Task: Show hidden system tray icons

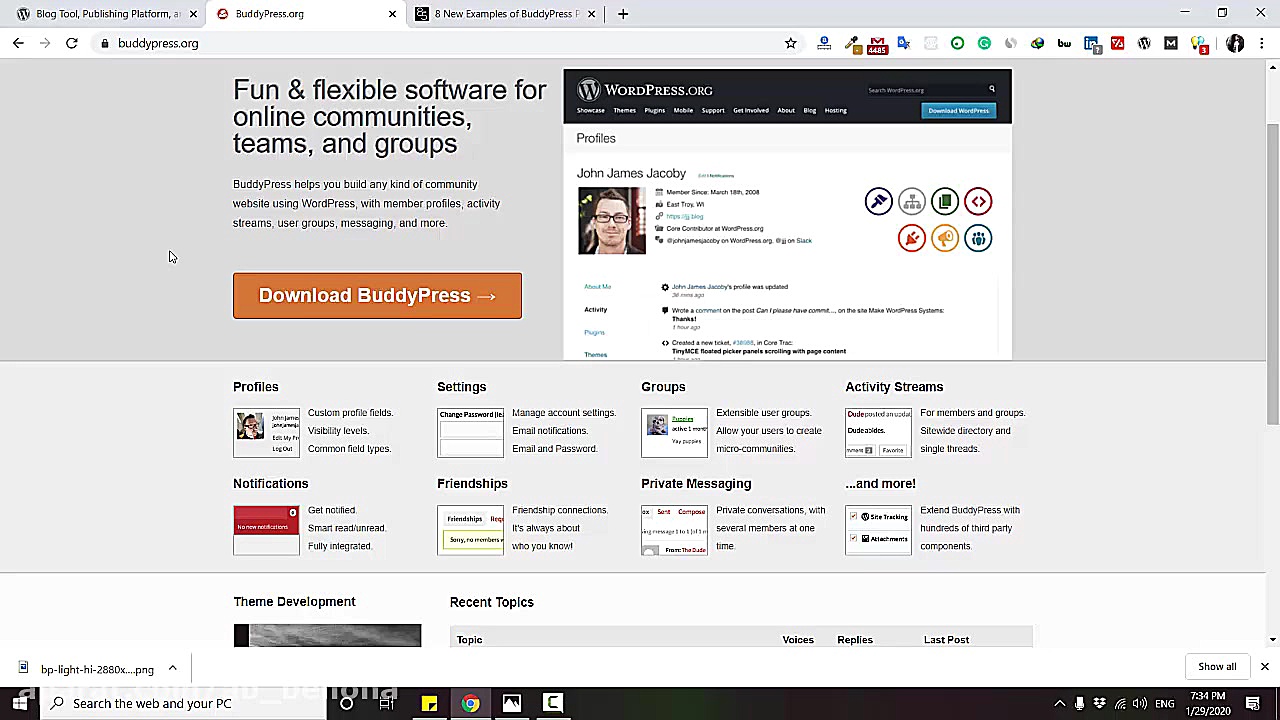Action: pyautogui.click(x=1059, y=703)
